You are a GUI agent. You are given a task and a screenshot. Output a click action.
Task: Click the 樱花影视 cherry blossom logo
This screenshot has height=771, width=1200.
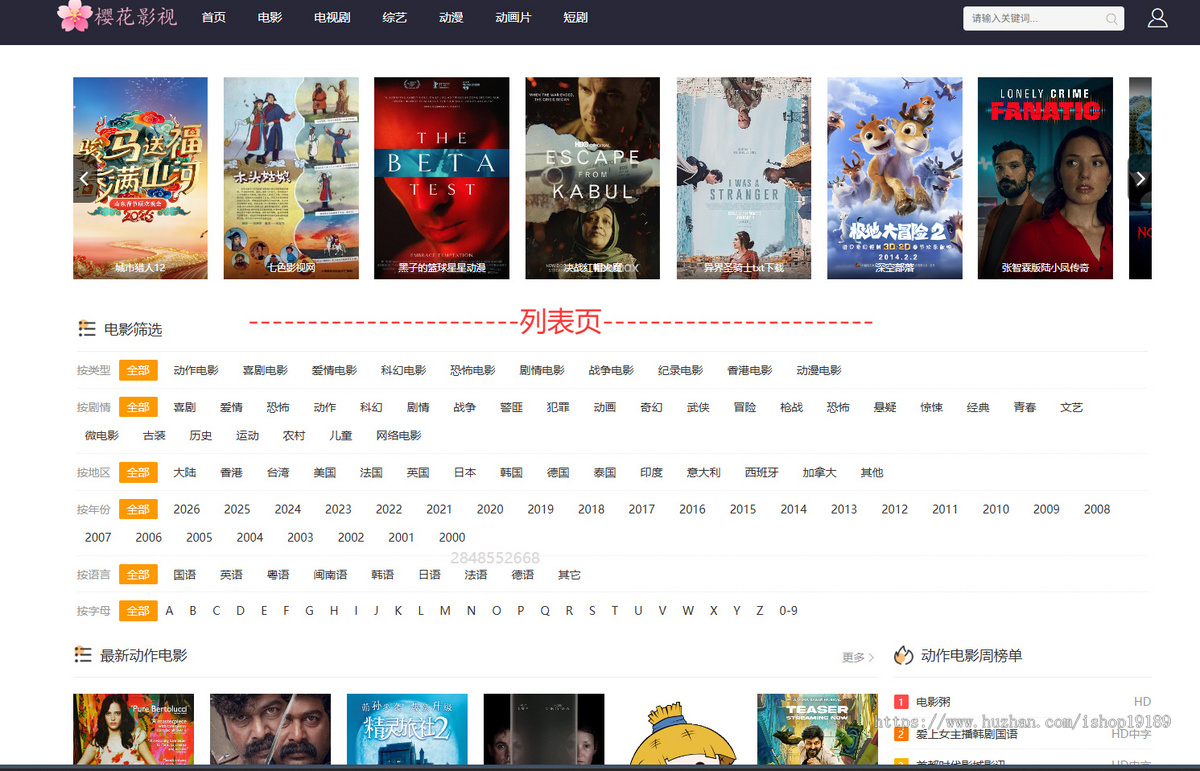pyautogui.click(x=117, y=16)
